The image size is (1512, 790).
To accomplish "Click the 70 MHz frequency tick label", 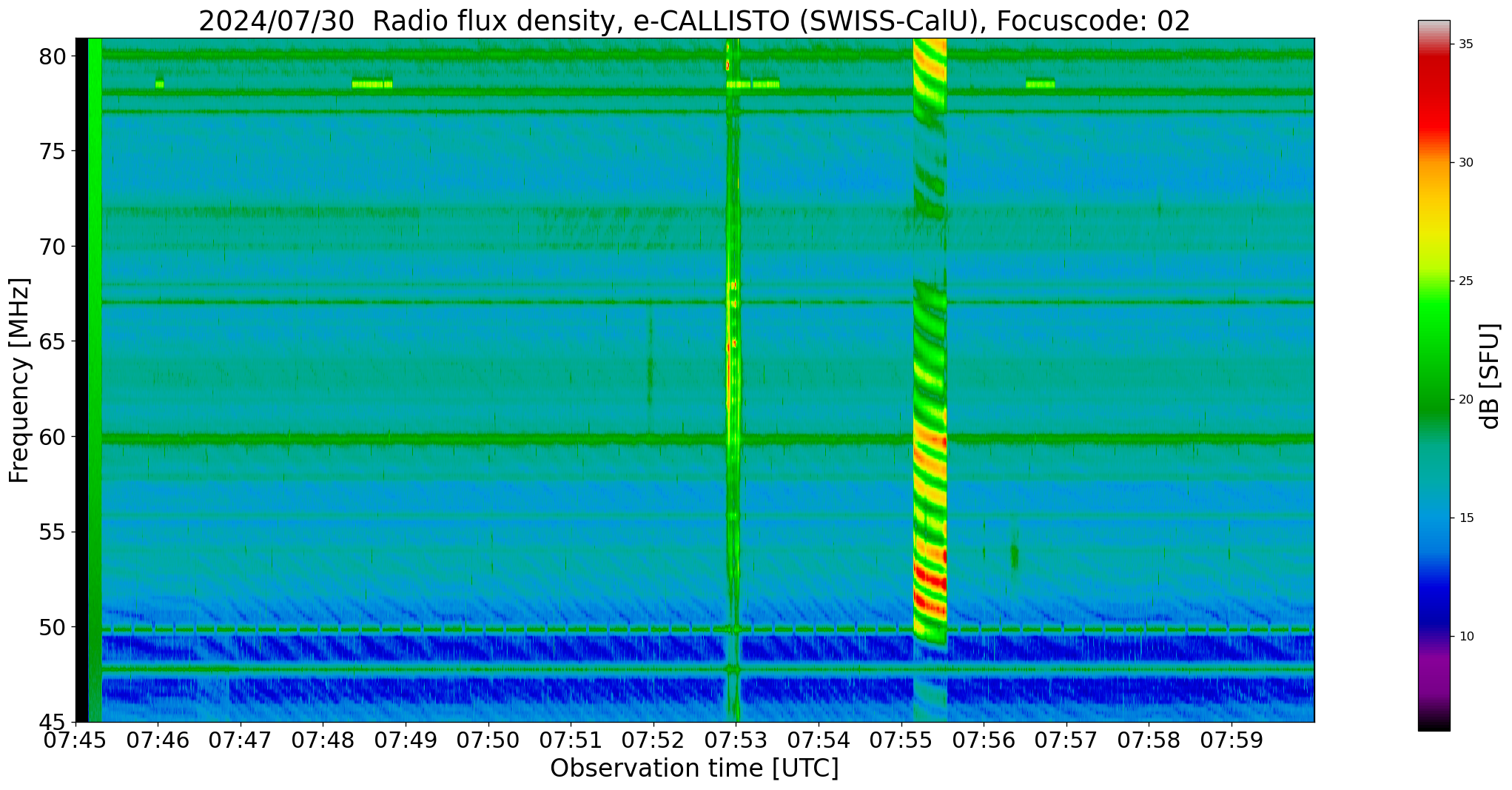I will 52,247.
